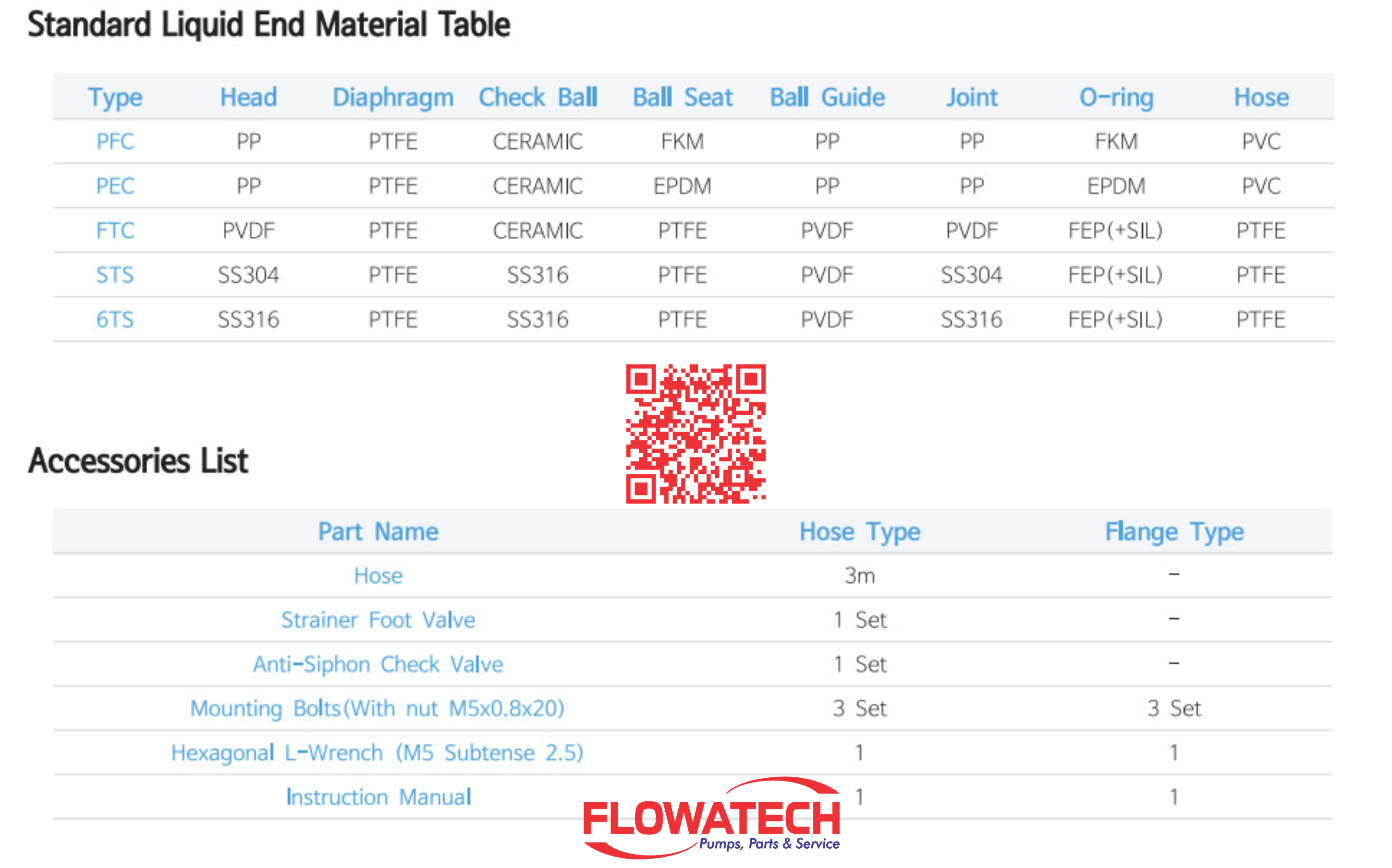Viewport: 1392px width, 868px height.
Task: Click the Check Ball column header
Action: (x=538, y=97)
